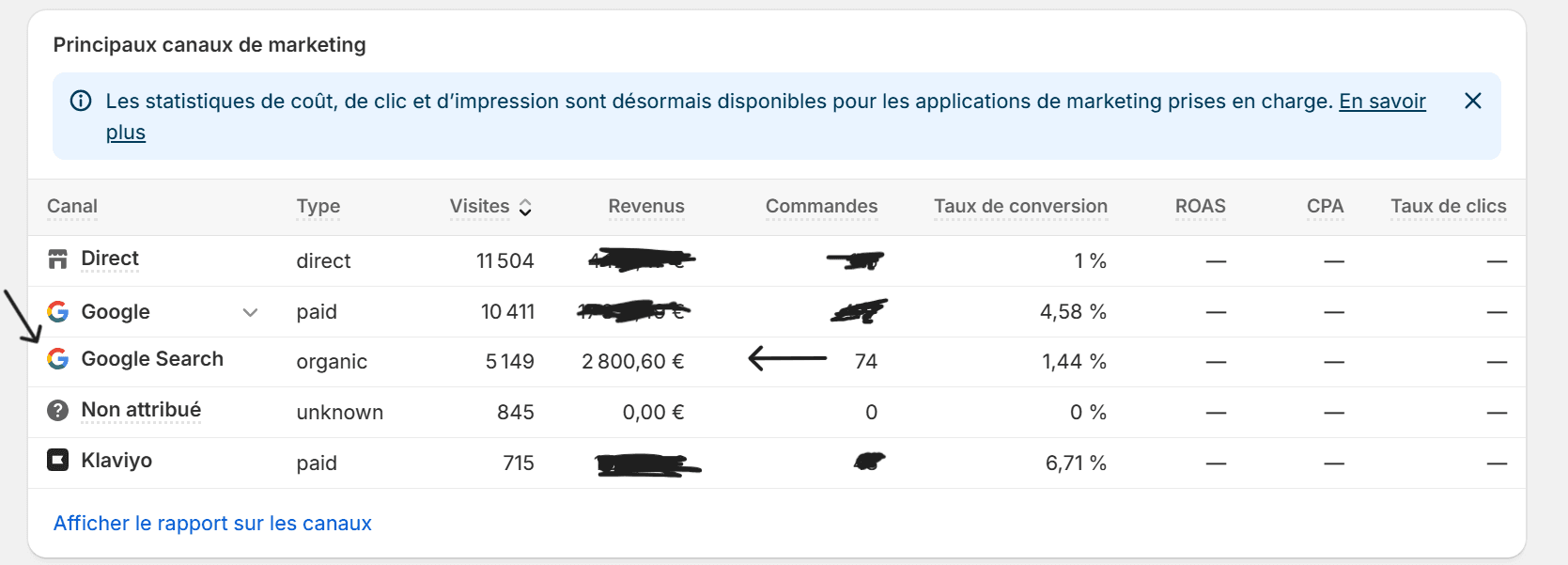Click the 1,44 % conversion rate
This screenshot has width=1568, height=565.
(x=1074, y=362)
